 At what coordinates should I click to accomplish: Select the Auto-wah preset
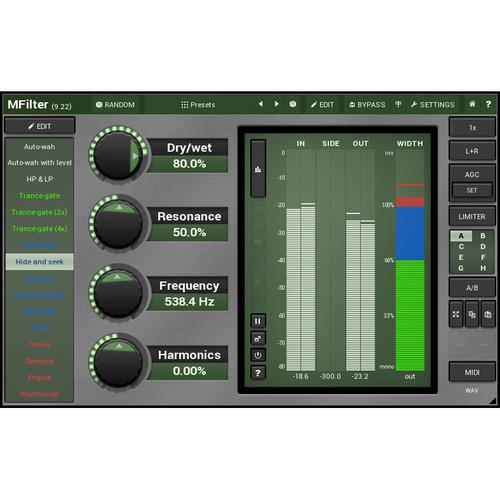pyautogui.click(x=40, y=147)
